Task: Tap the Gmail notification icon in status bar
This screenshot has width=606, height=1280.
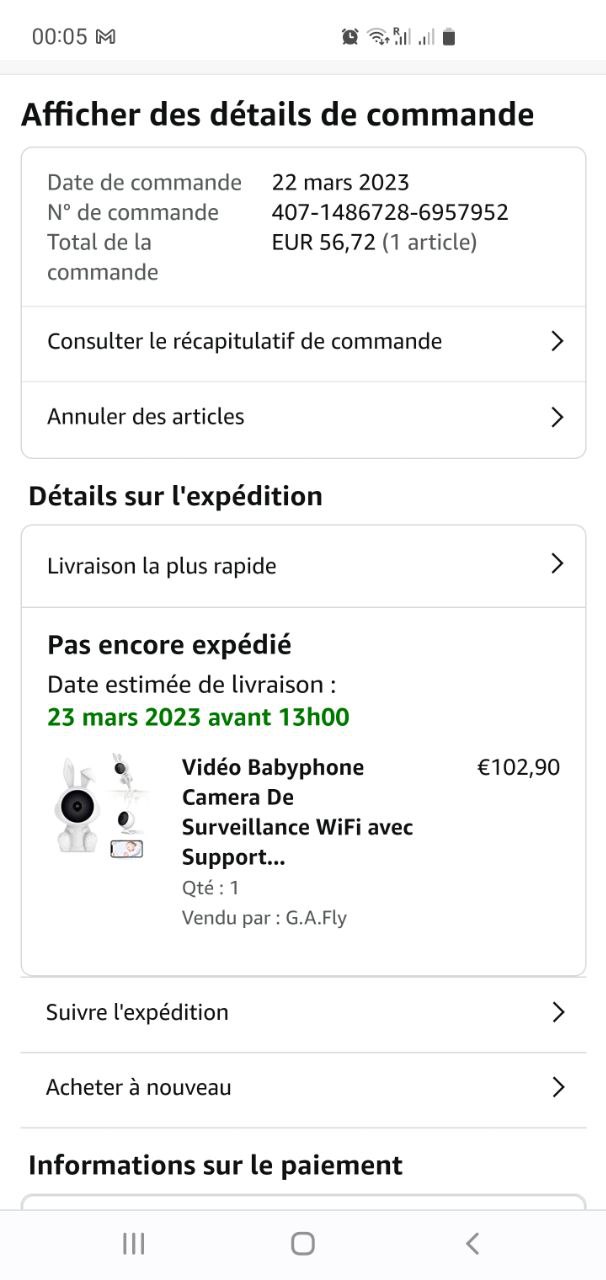Action: (105, 37)
